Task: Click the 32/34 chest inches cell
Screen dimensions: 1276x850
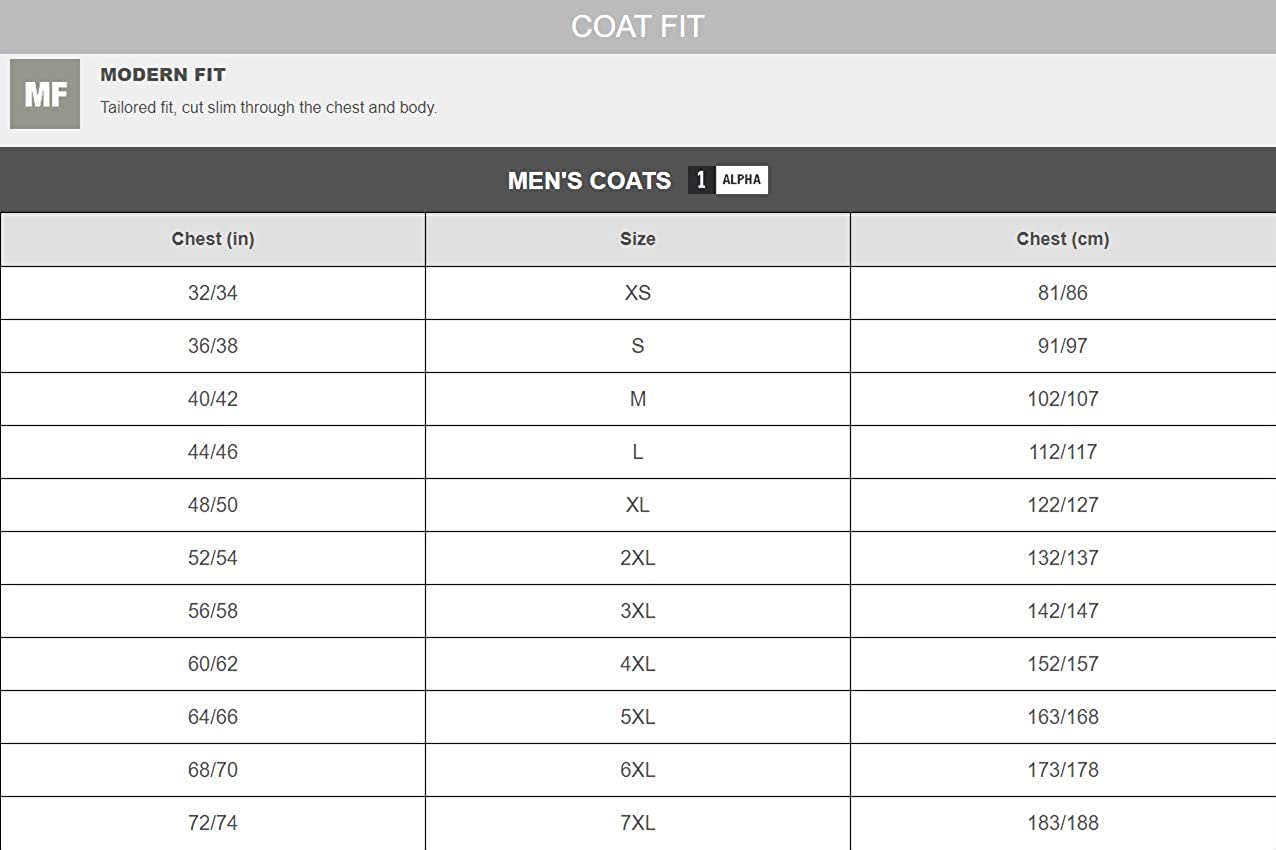Action: coord(213,293)
